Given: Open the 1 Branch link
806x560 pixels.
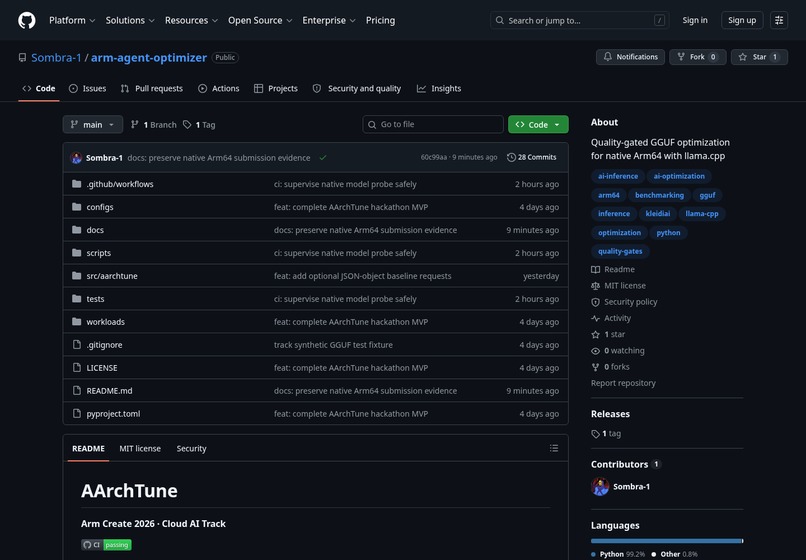Looking at the screenshot, I should (x=154, y=124).
